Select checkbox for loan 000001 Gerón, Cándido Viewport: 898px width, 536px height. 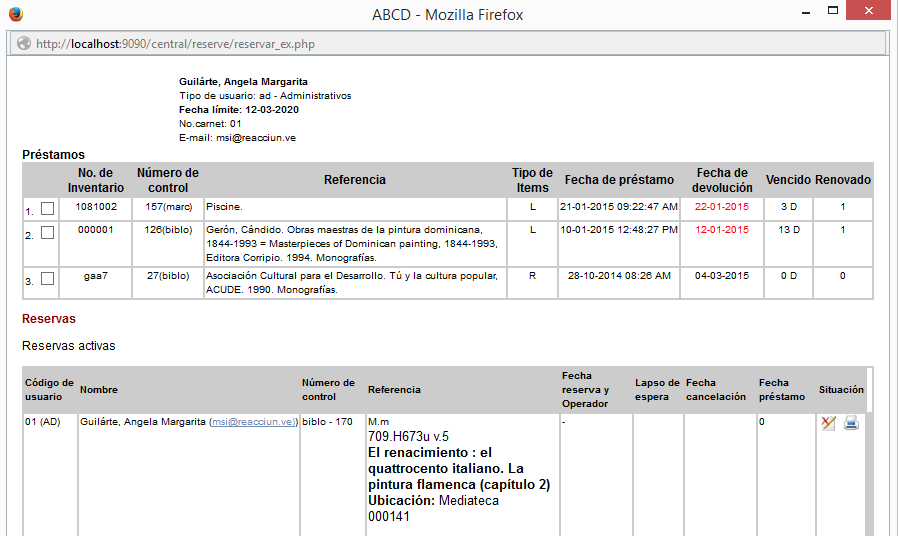[x=47, y=233]
